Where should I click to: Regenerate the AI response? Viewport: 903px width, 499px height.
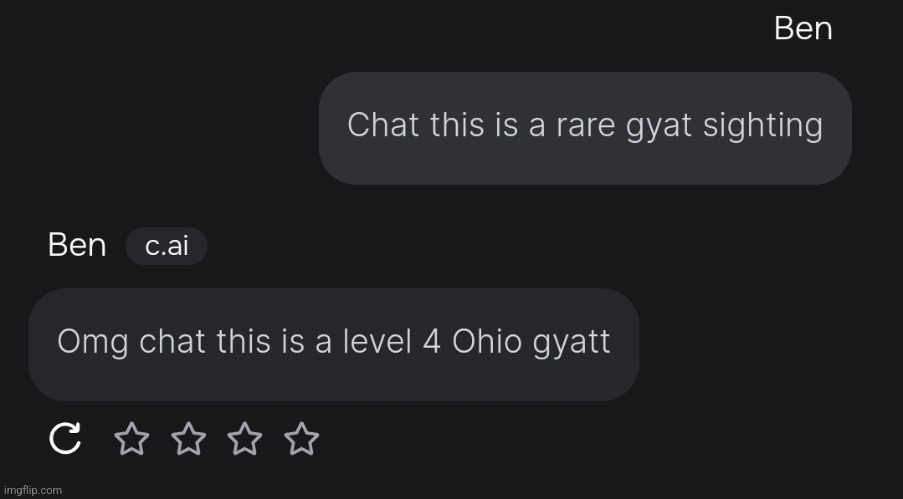pos(65,438)
